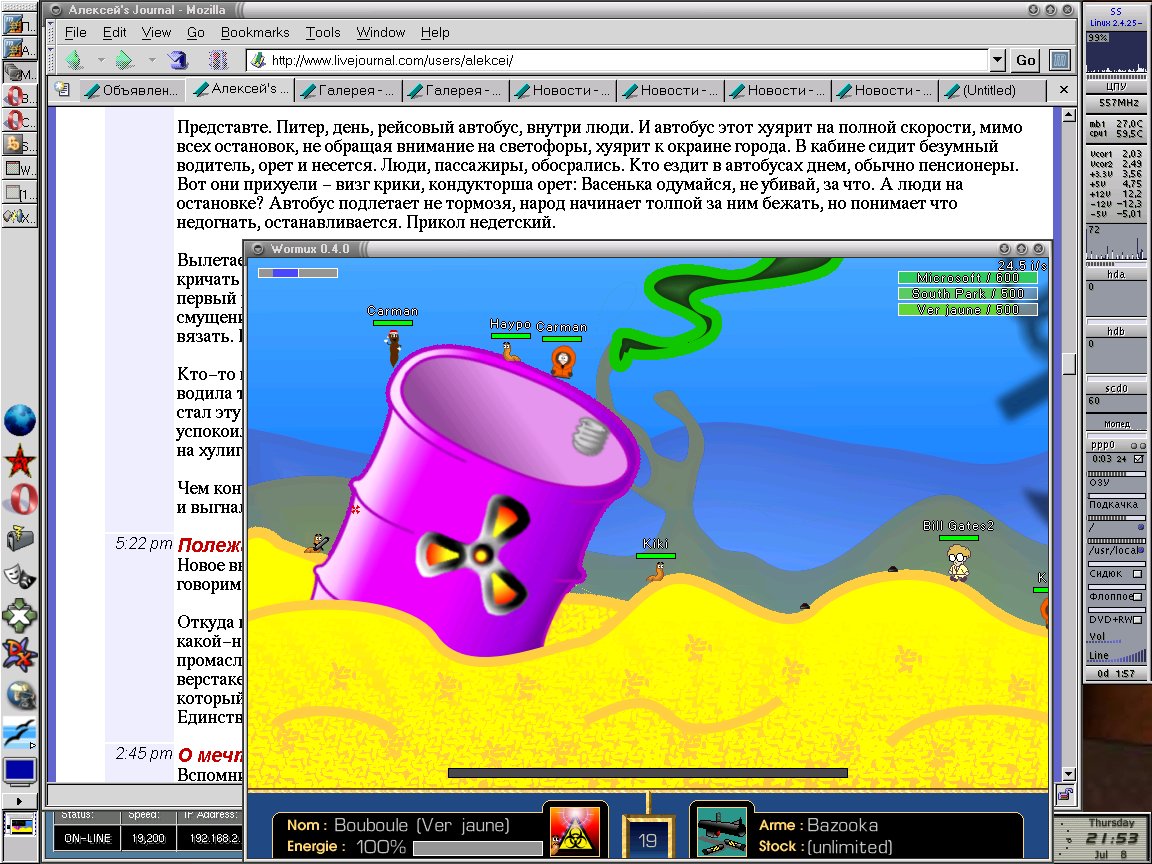Collapse the navigation toolbar grippy
1152x864 pixels.
pos(51,60)
